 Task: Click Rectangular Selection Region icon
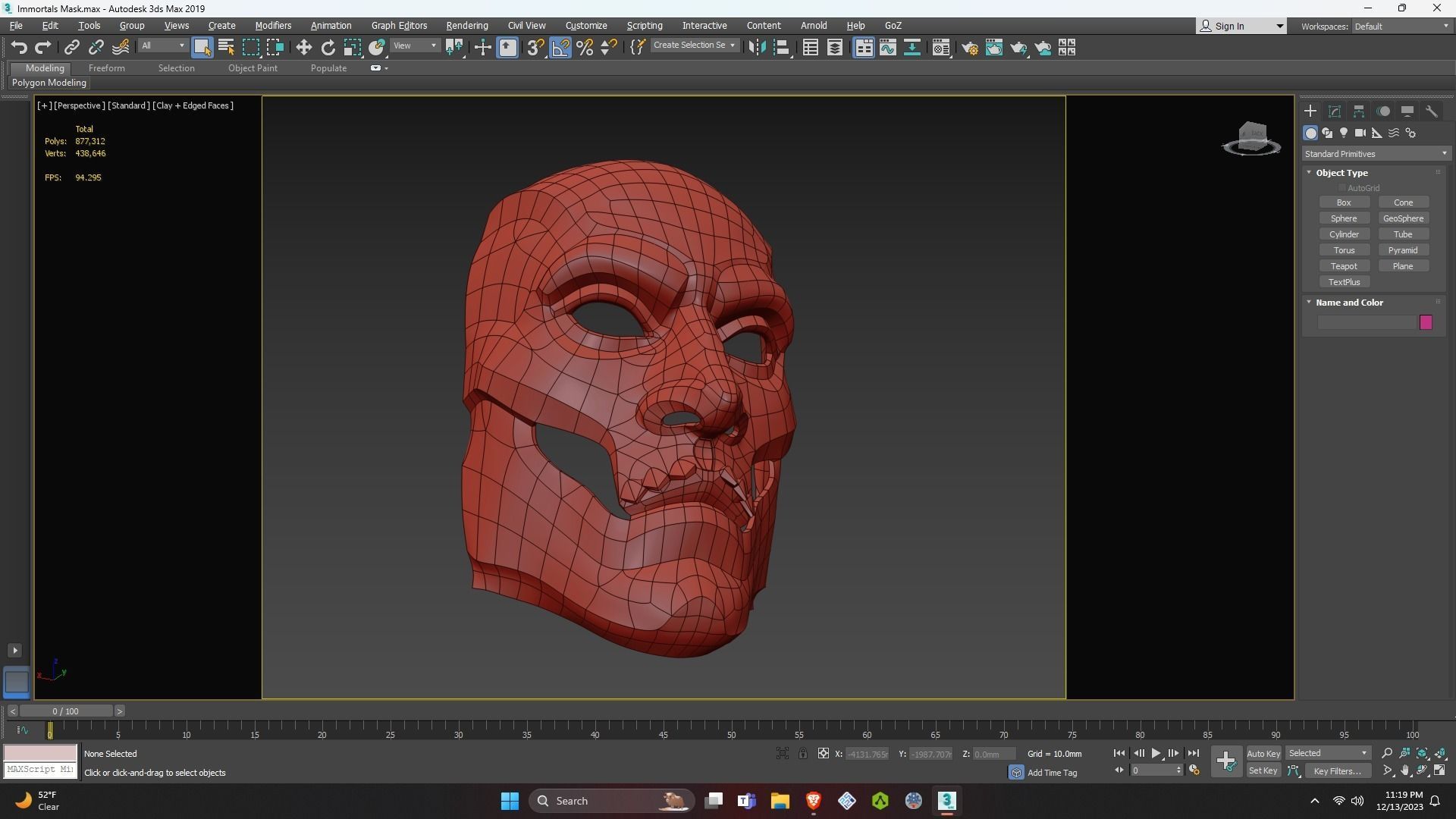pyautogui.click(x=251, y=48)
